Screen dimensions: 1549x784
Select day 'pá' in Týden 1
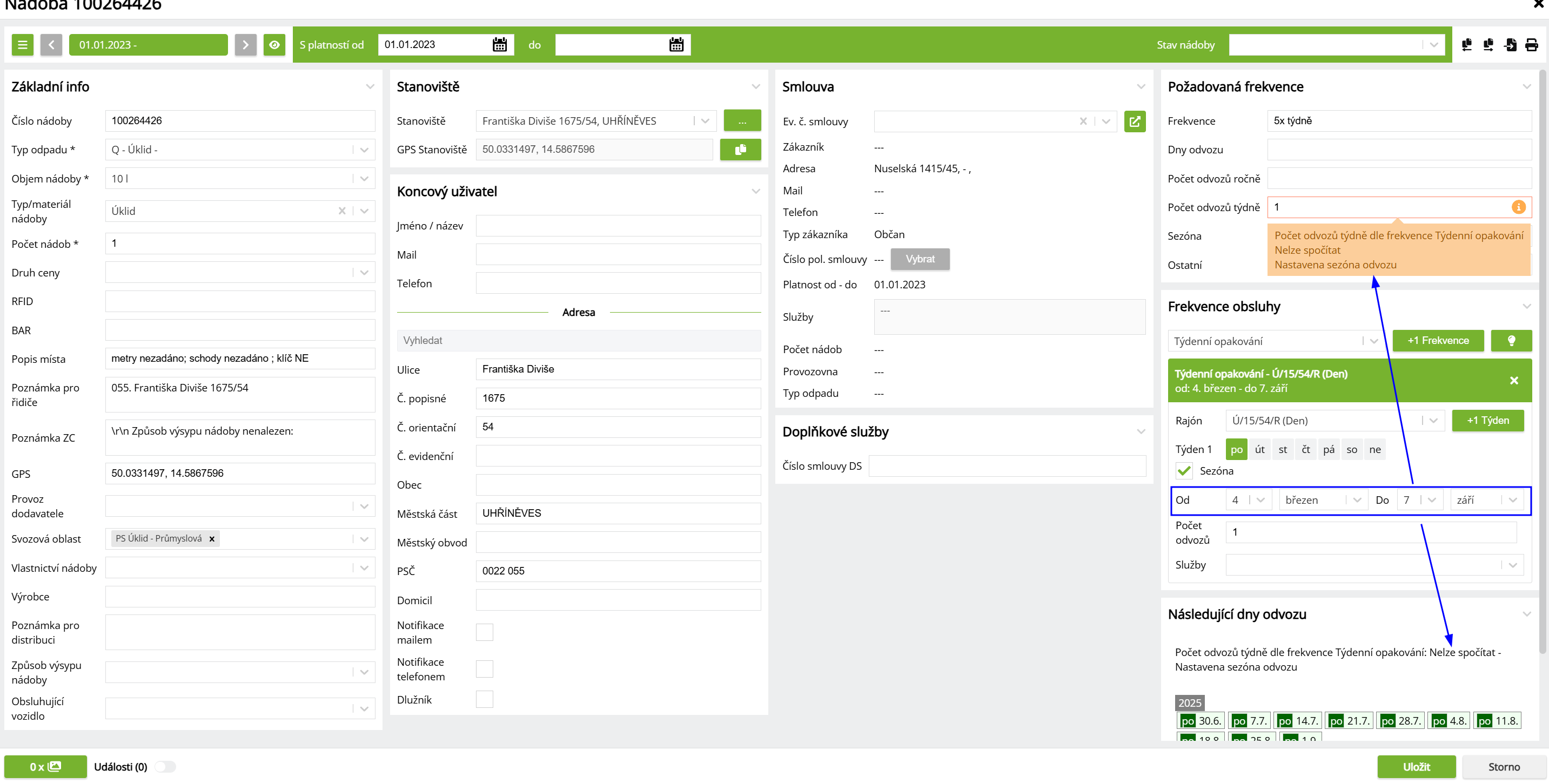coord(1329,449)
